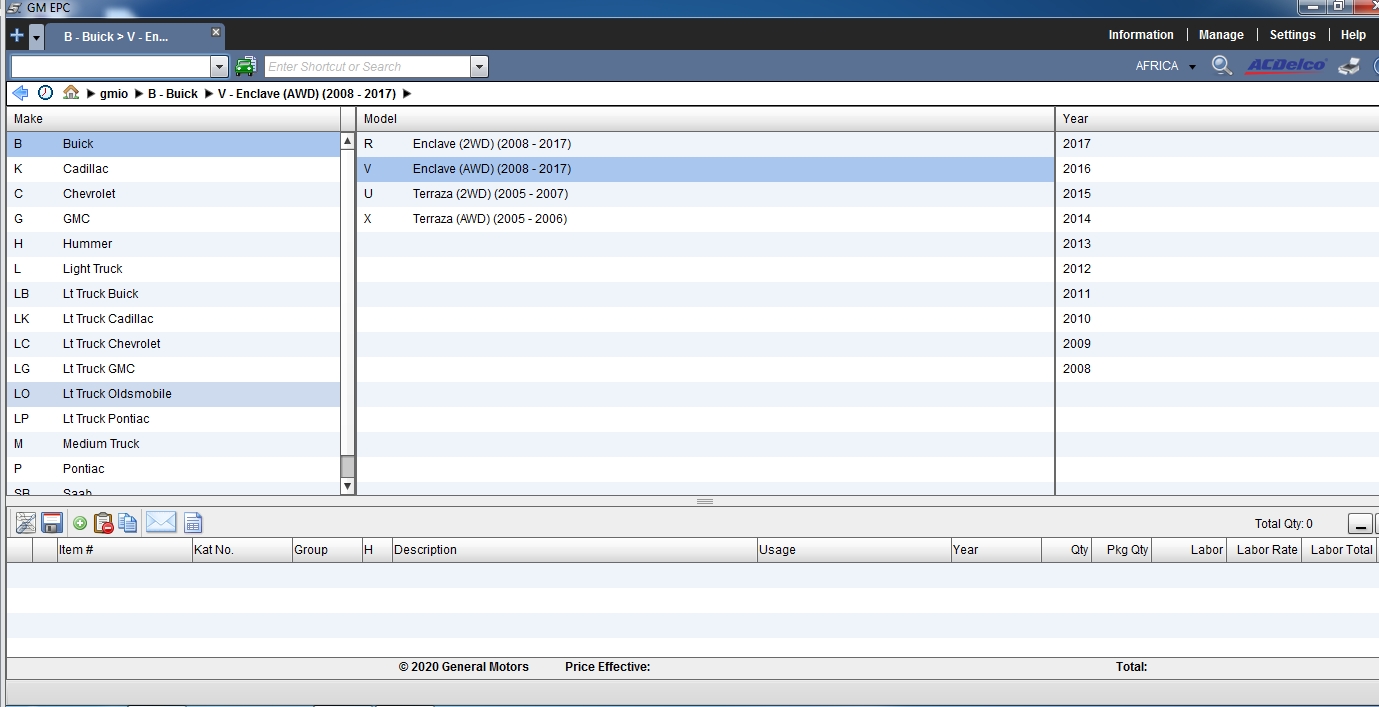Expand the arrow after Enclave breadcrumb
Viewport: 1379px width, 707px height.
pos(407,94)
